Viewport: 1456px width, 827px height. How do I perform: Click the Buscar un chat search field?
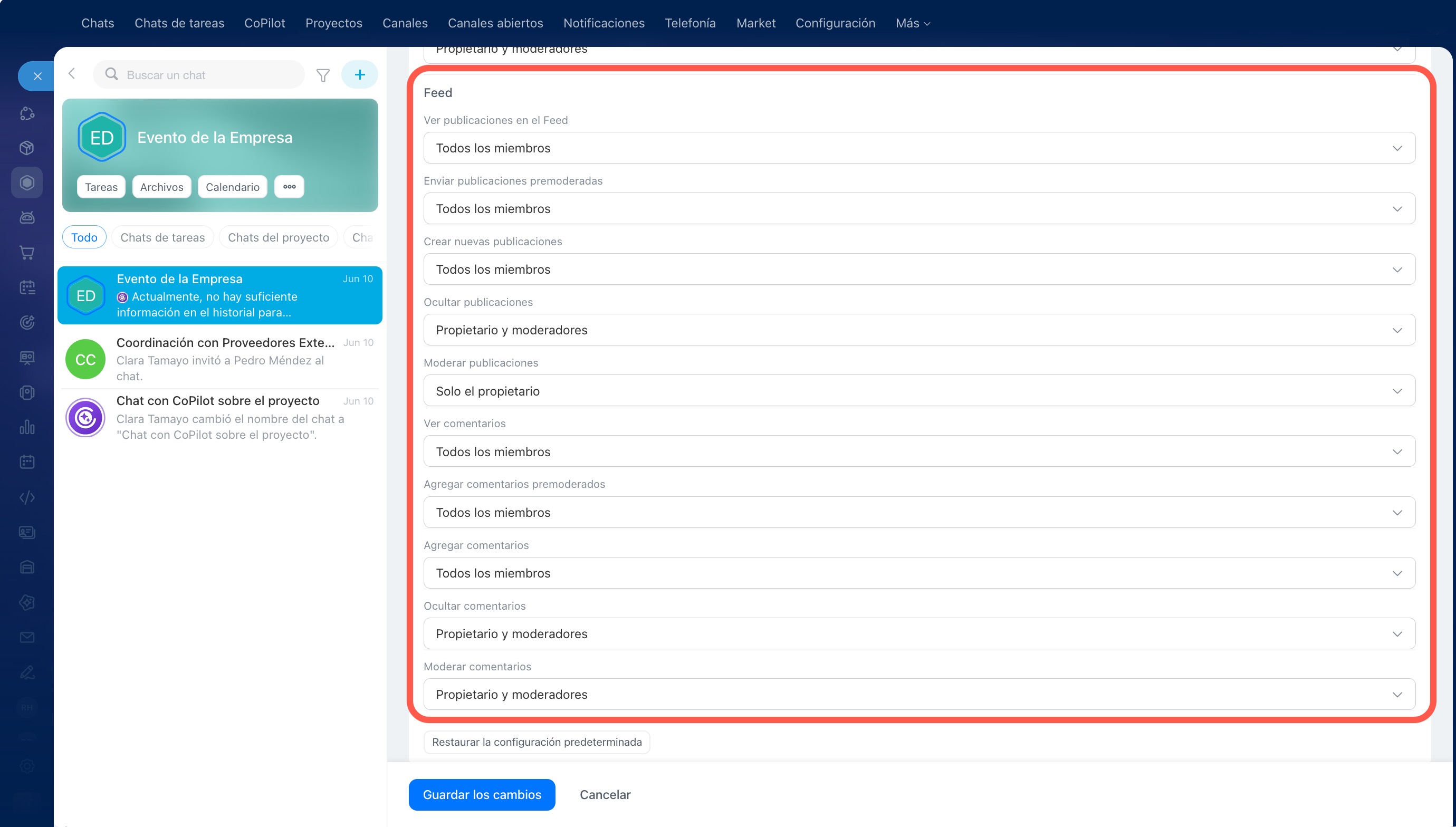point(199,74)
